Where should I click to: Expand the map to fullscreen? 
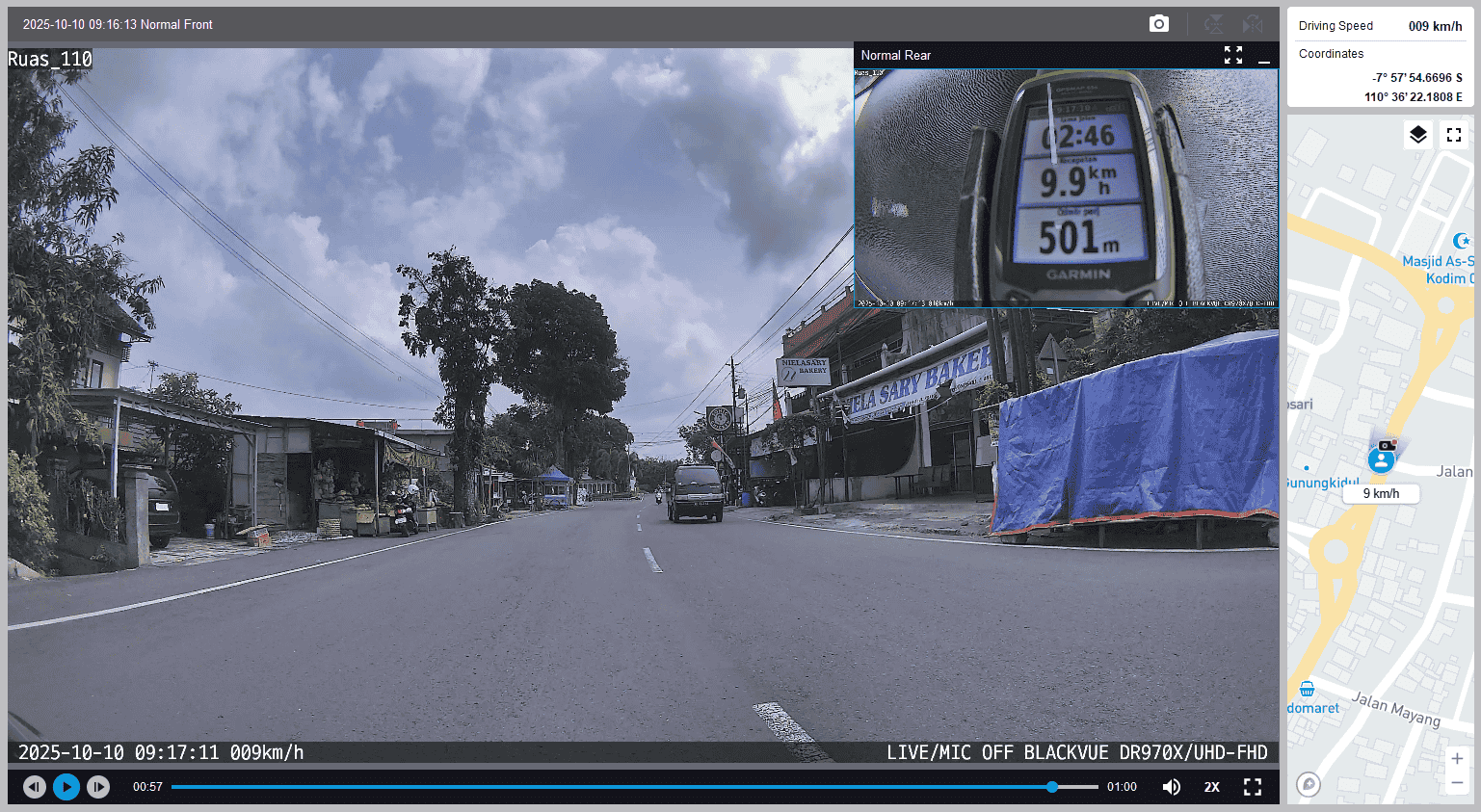coord(1454,135)
